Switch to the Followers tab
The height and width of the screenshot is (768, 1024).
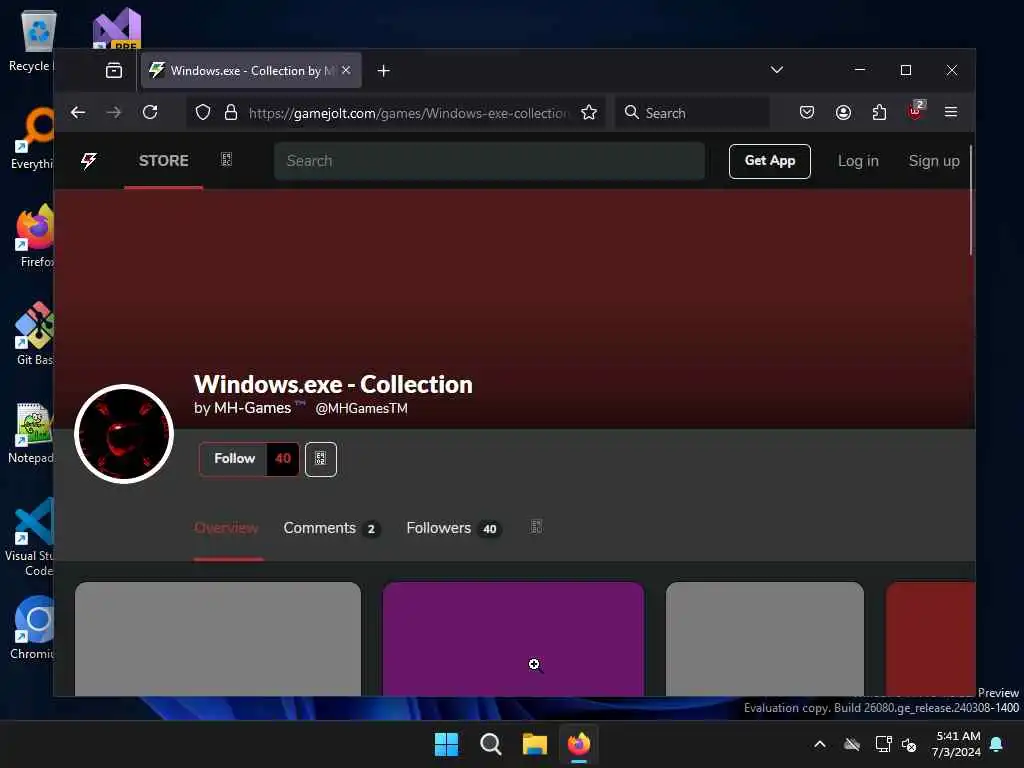(x=454, y=528)
